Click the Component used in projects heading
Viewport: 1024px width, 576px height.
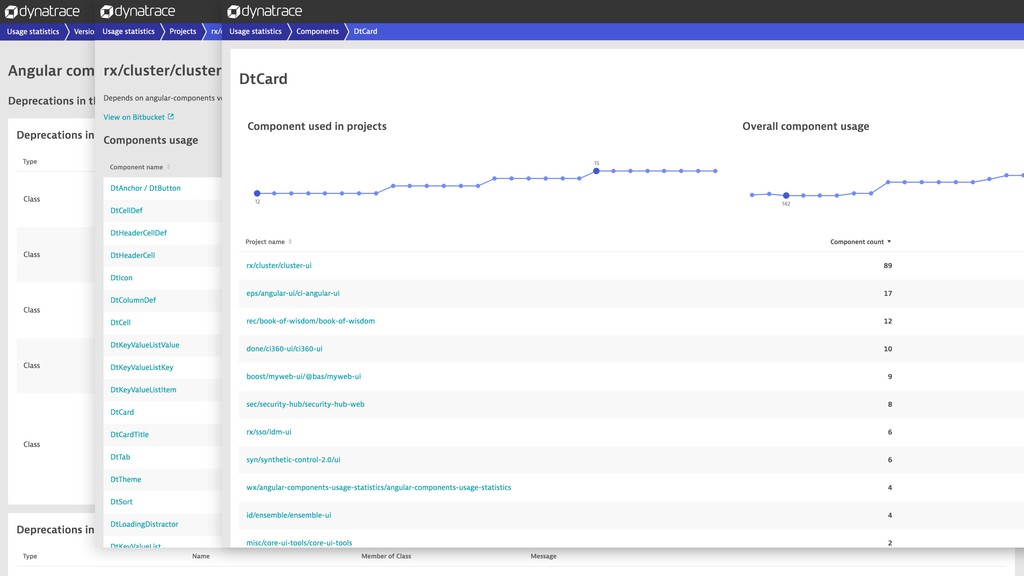click(317, 127)
